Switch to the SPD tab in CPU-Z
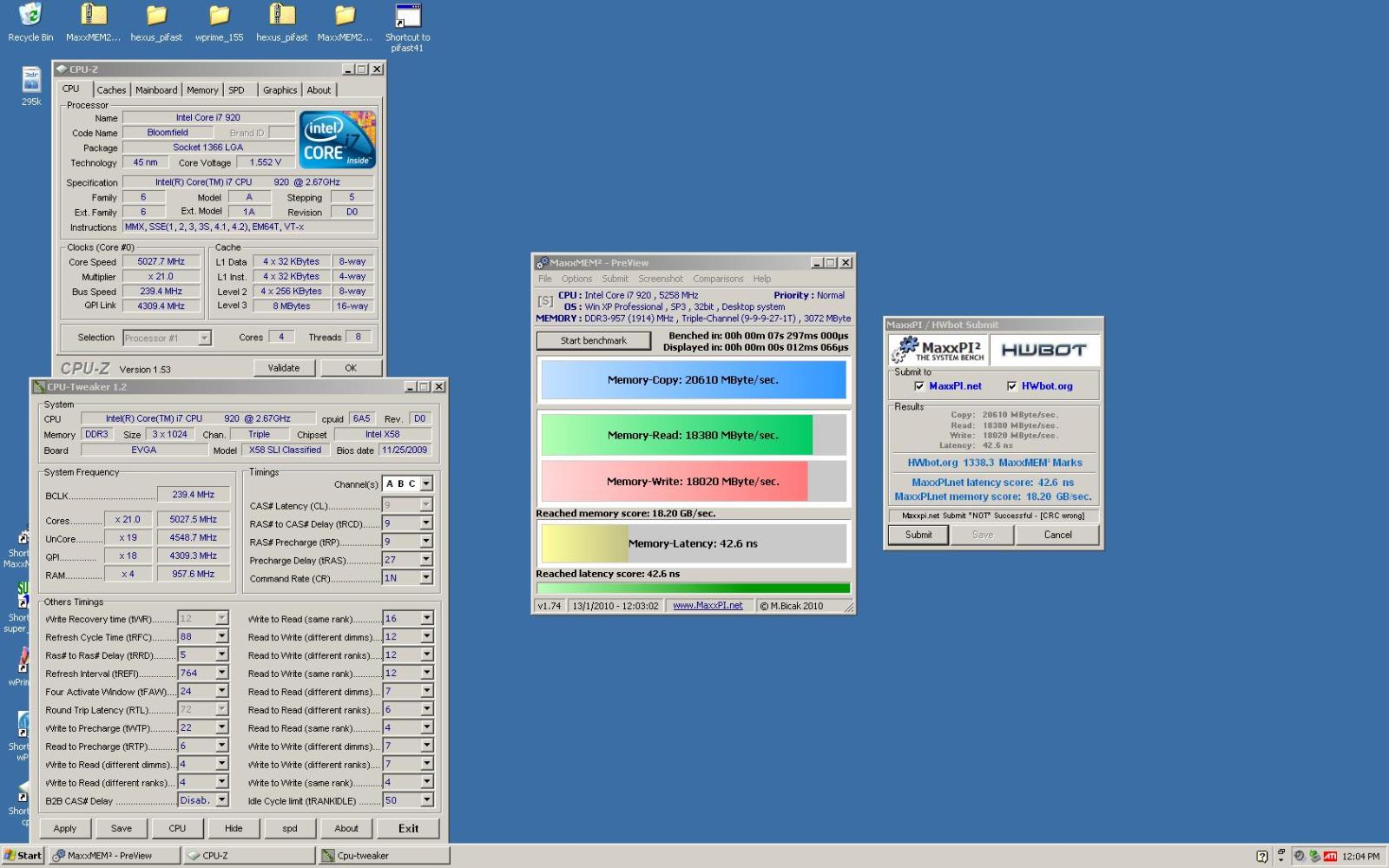The image size is (1389, 868). coord(236,90)
